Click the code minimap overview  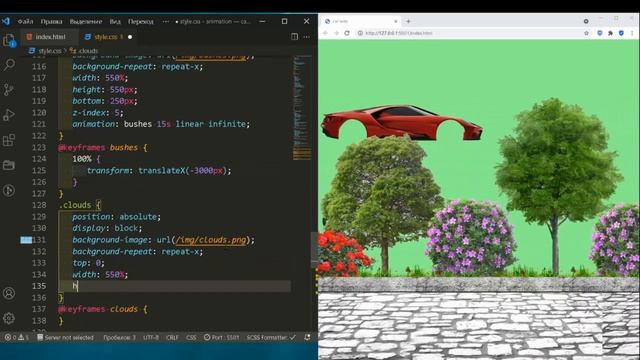(301, 108)
